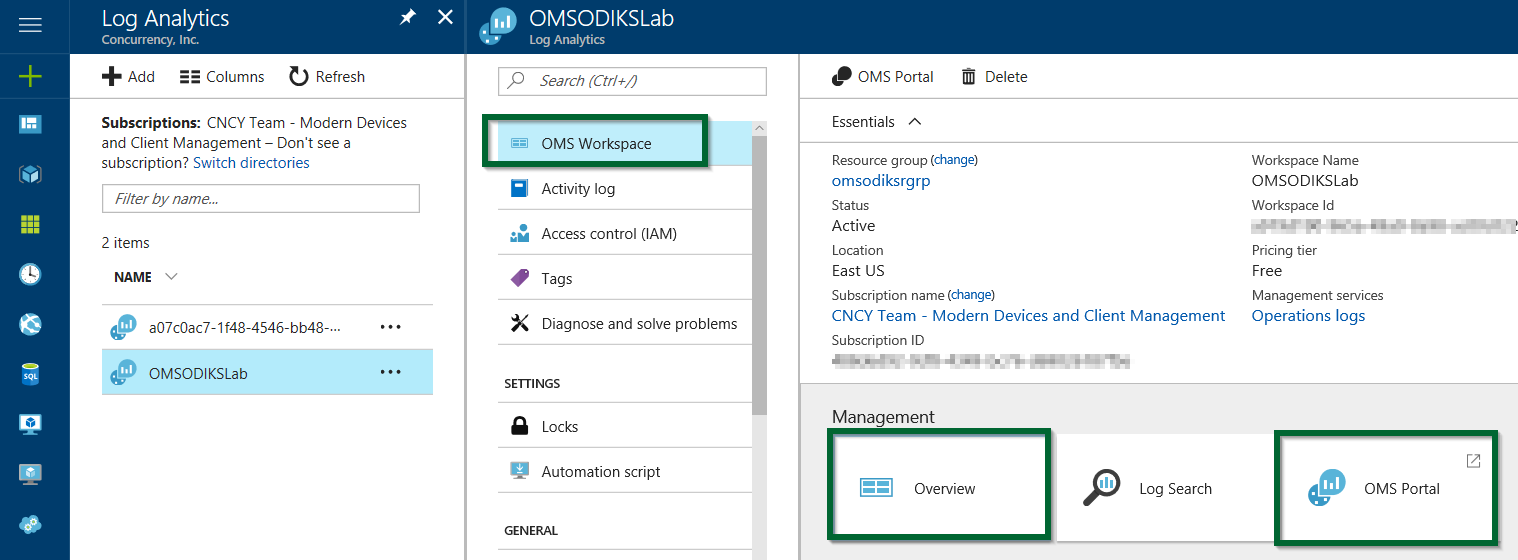Viewport: 1518px width, 560px height.
Task: Open All resources green grid icon
Action: (31, 224)
